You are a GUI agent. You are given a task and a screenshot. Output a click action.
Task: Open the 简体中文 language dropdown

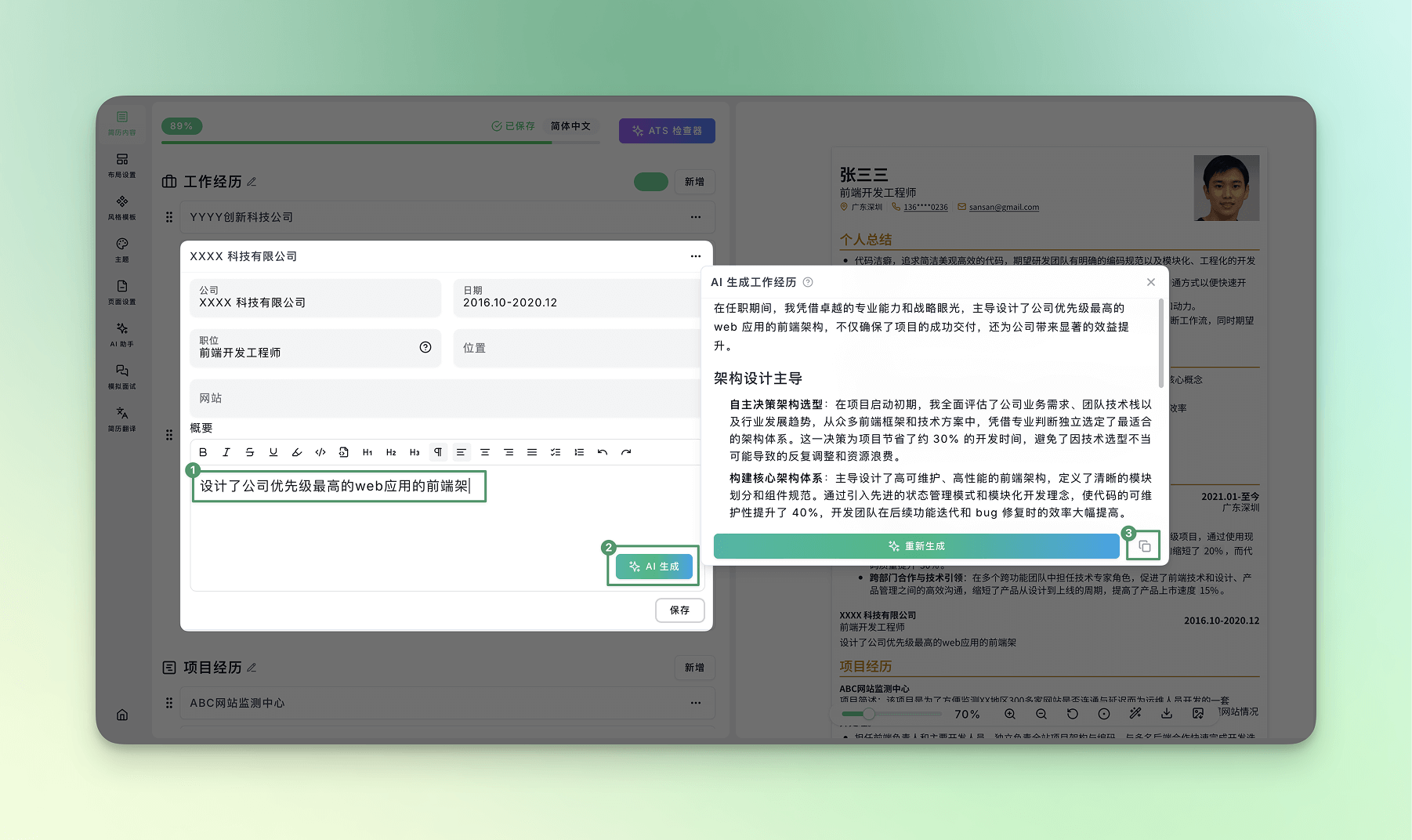(x=570, y=126)
